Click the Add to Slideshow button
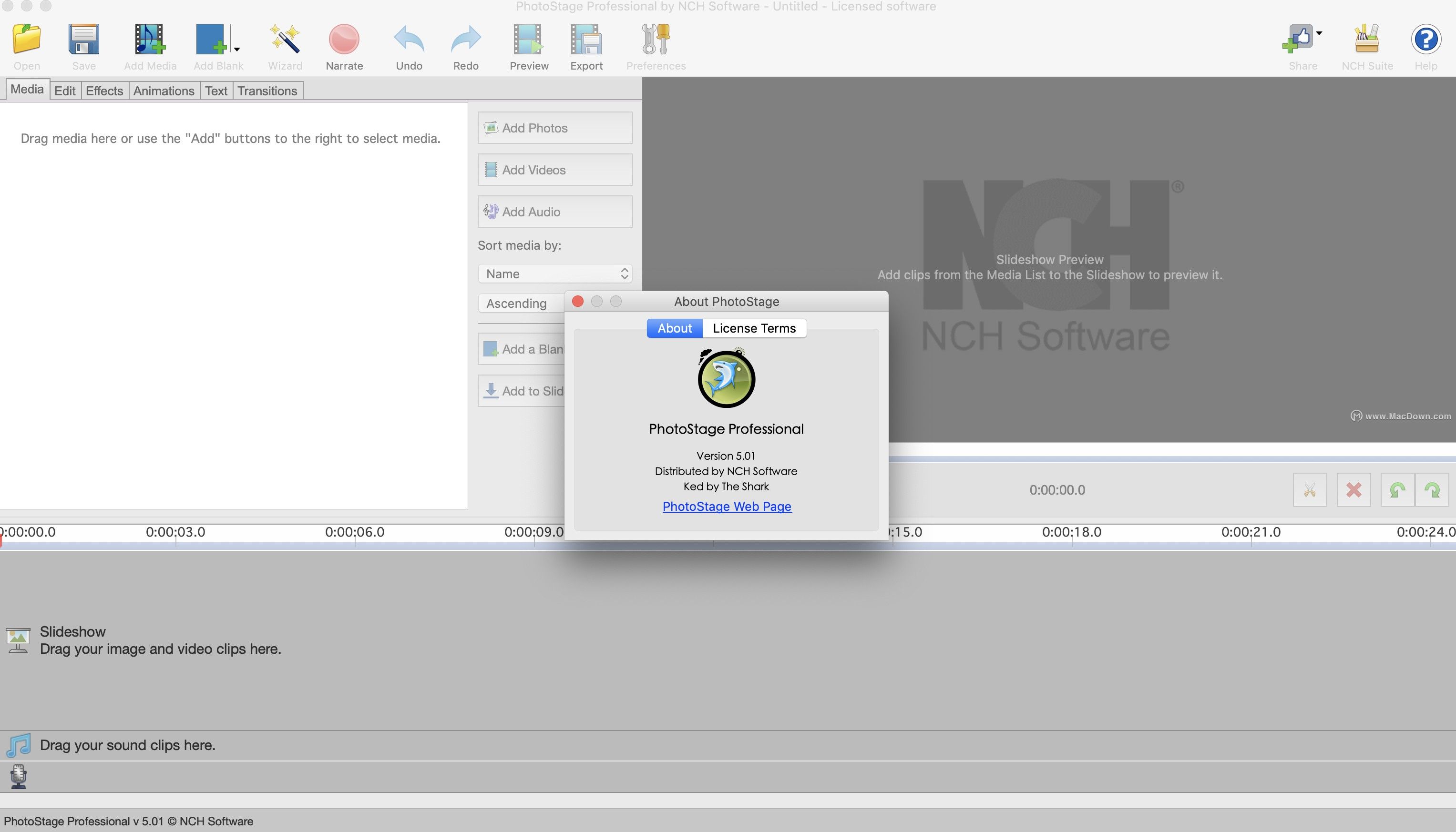The width and height of the screenshot is (1456, 832). click(x=522, y=391)
